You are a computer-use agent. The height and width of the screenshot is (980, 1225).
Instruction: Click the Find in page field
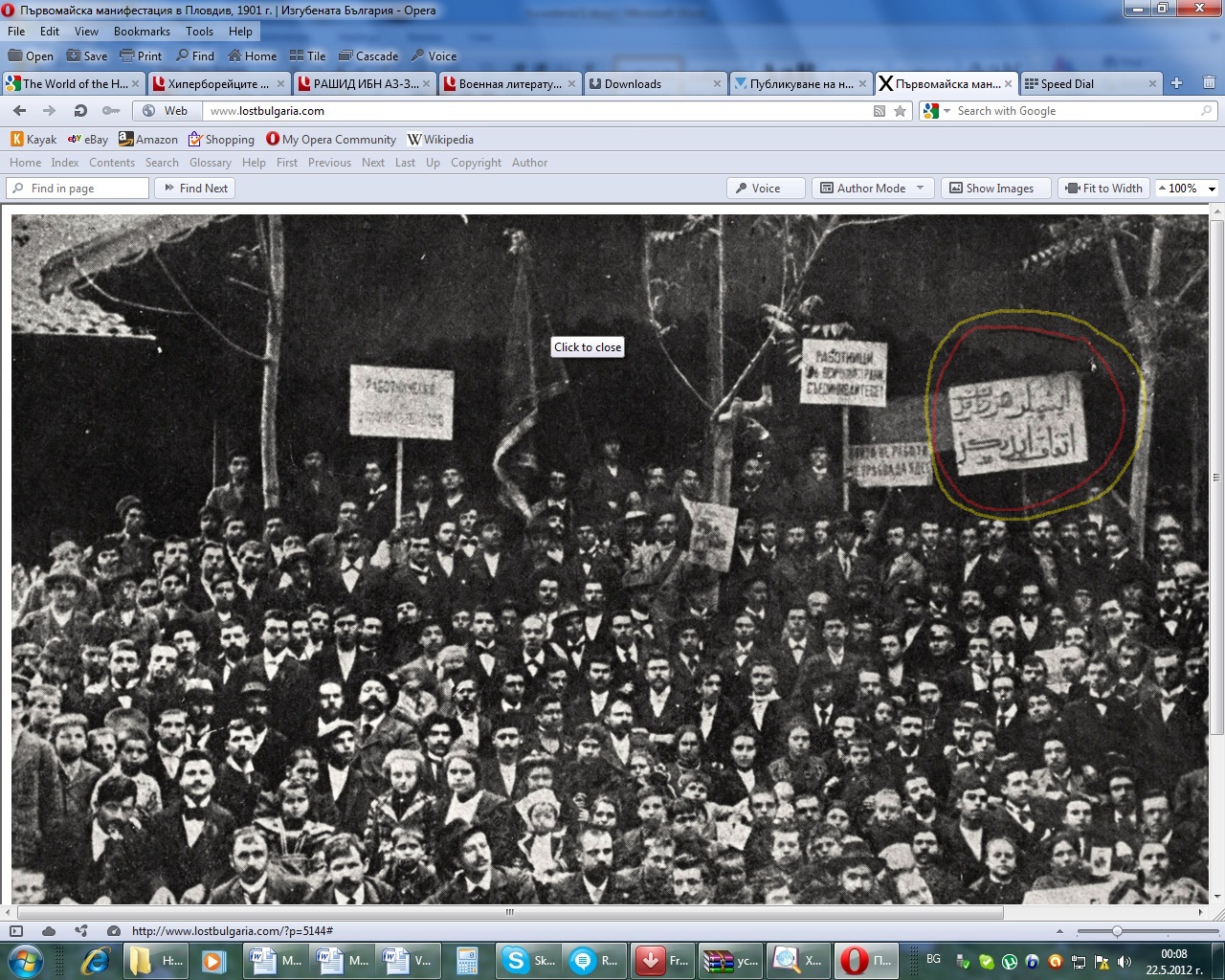pos(78,189)
